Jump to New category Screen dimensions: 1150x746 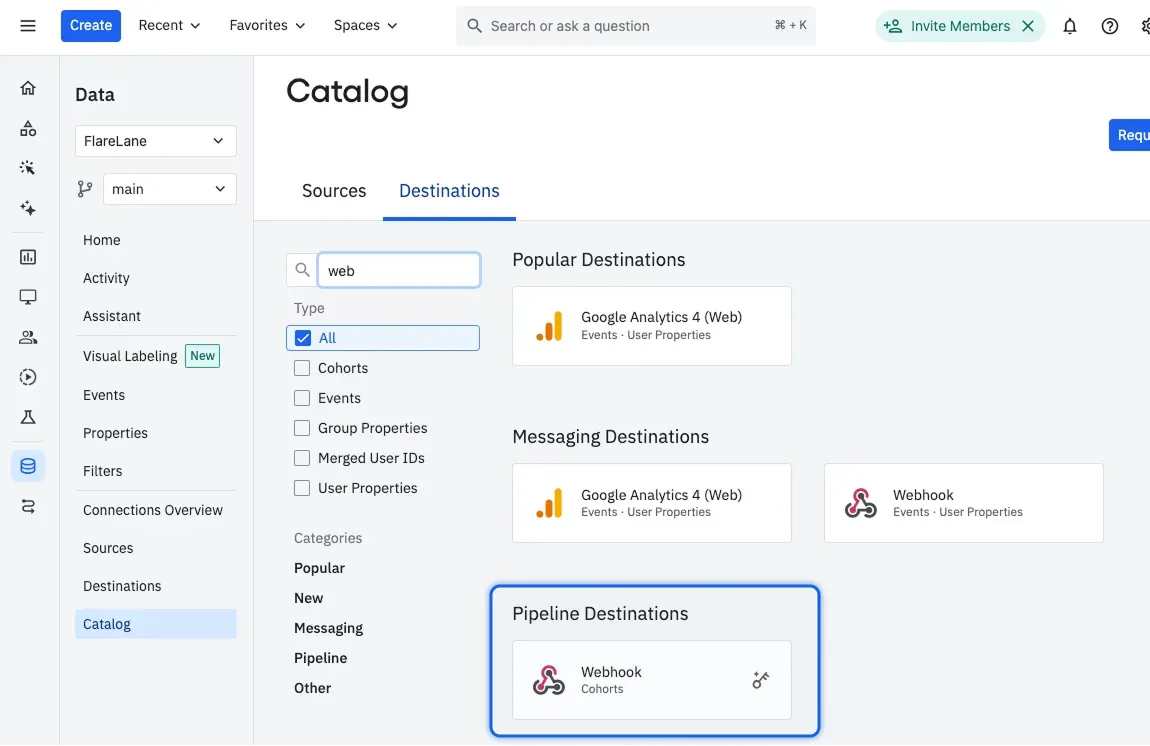(309, 599)
